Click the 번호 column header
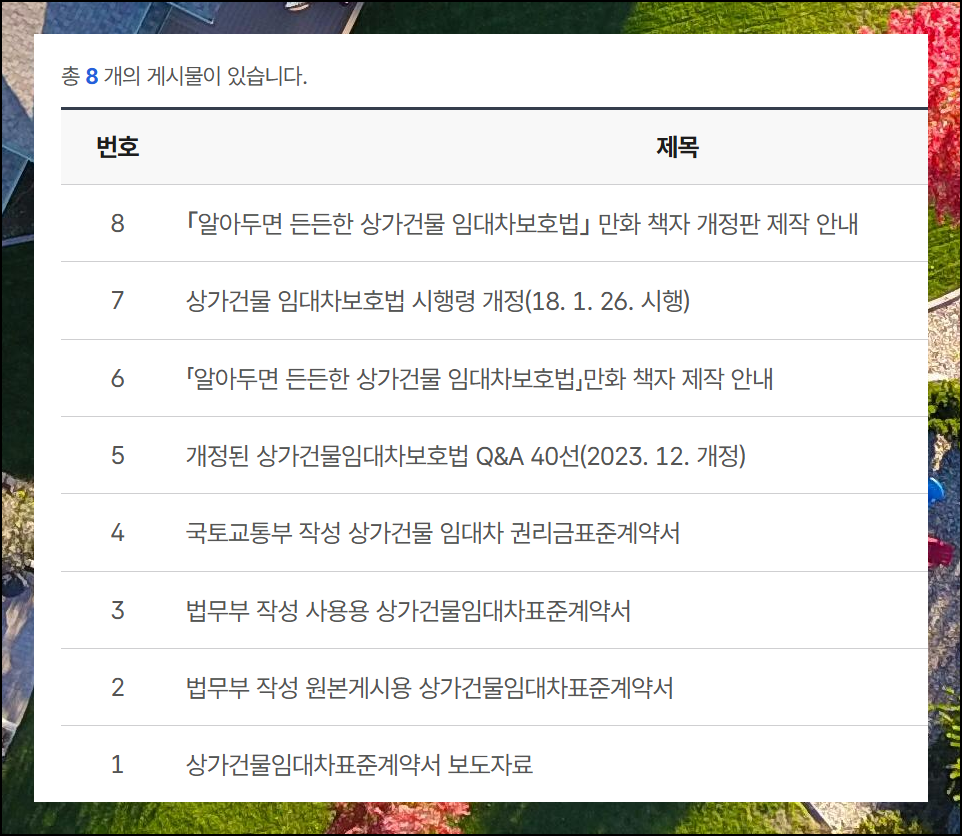 click(118, 147)
